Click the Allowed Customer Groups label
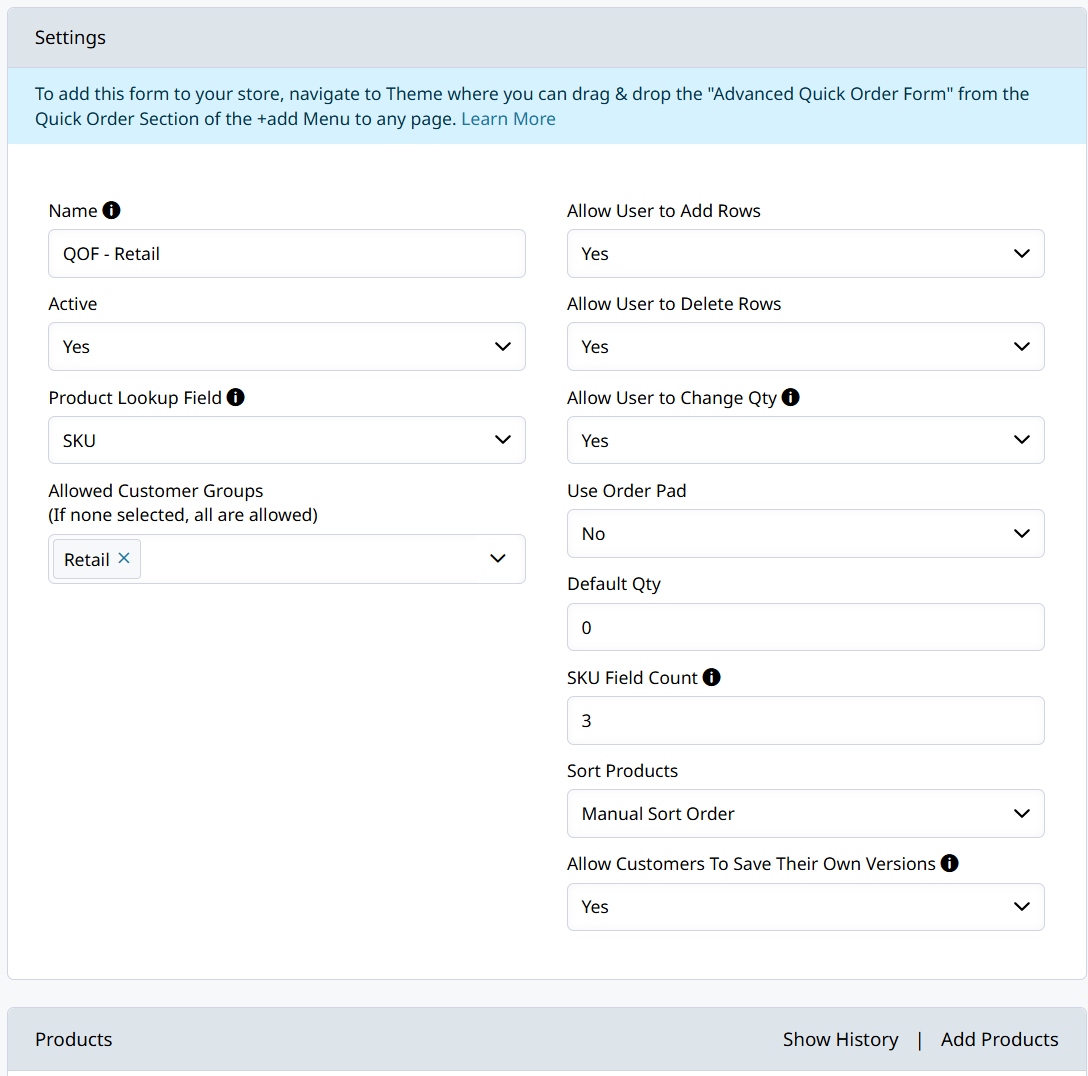The height and width of the screenshot is (1076, 1088). pos(155,490)
